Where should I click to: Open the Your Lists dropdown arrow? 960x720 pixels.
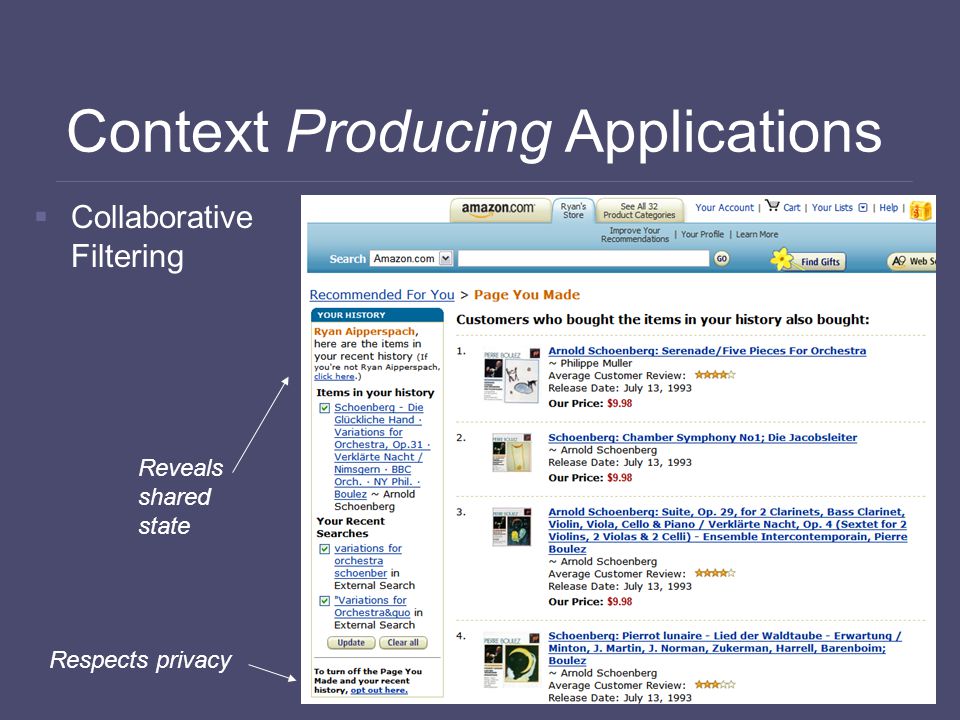coord(863,208)
